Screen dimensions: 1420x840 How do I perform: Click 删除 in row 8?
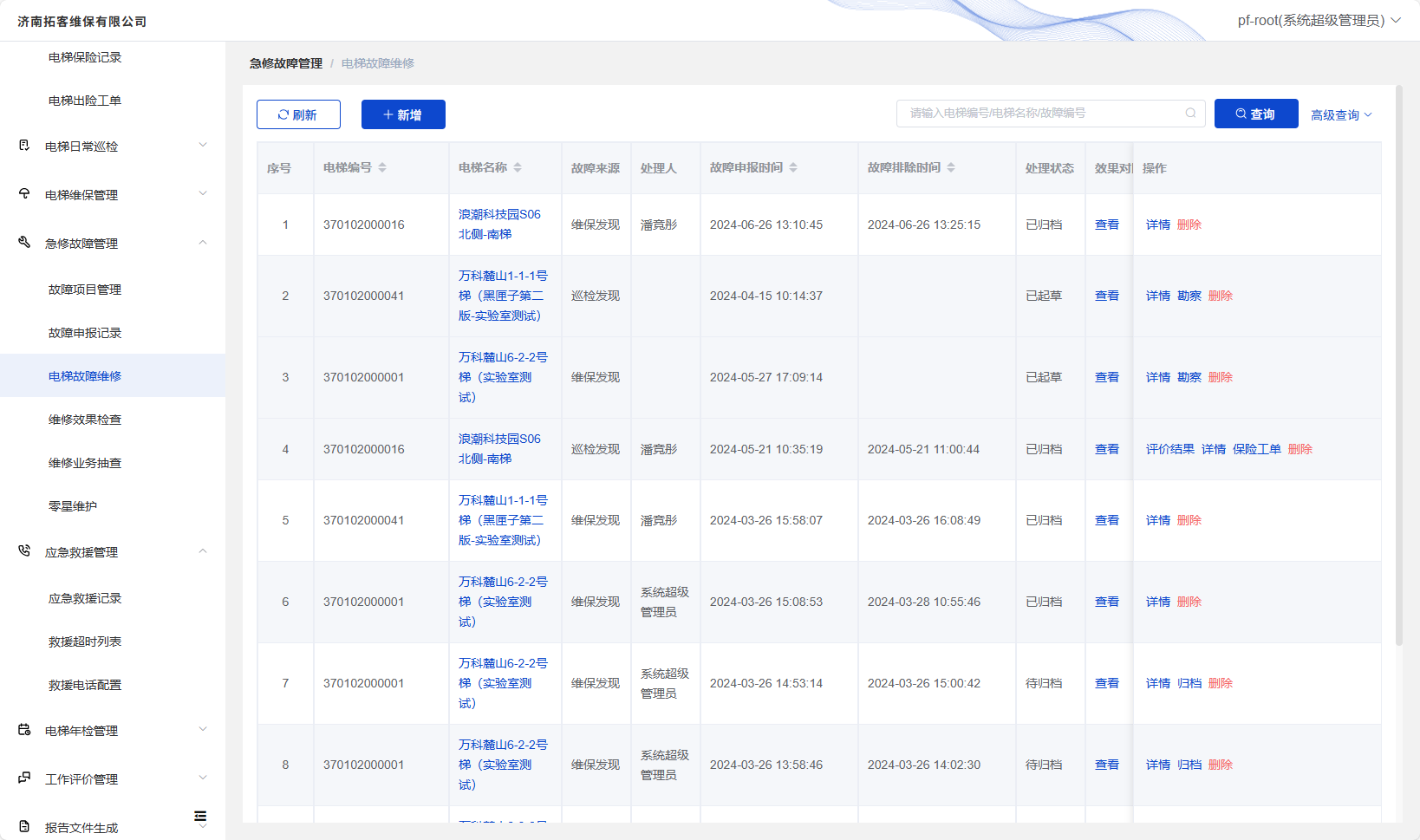tap(1221, 765)
